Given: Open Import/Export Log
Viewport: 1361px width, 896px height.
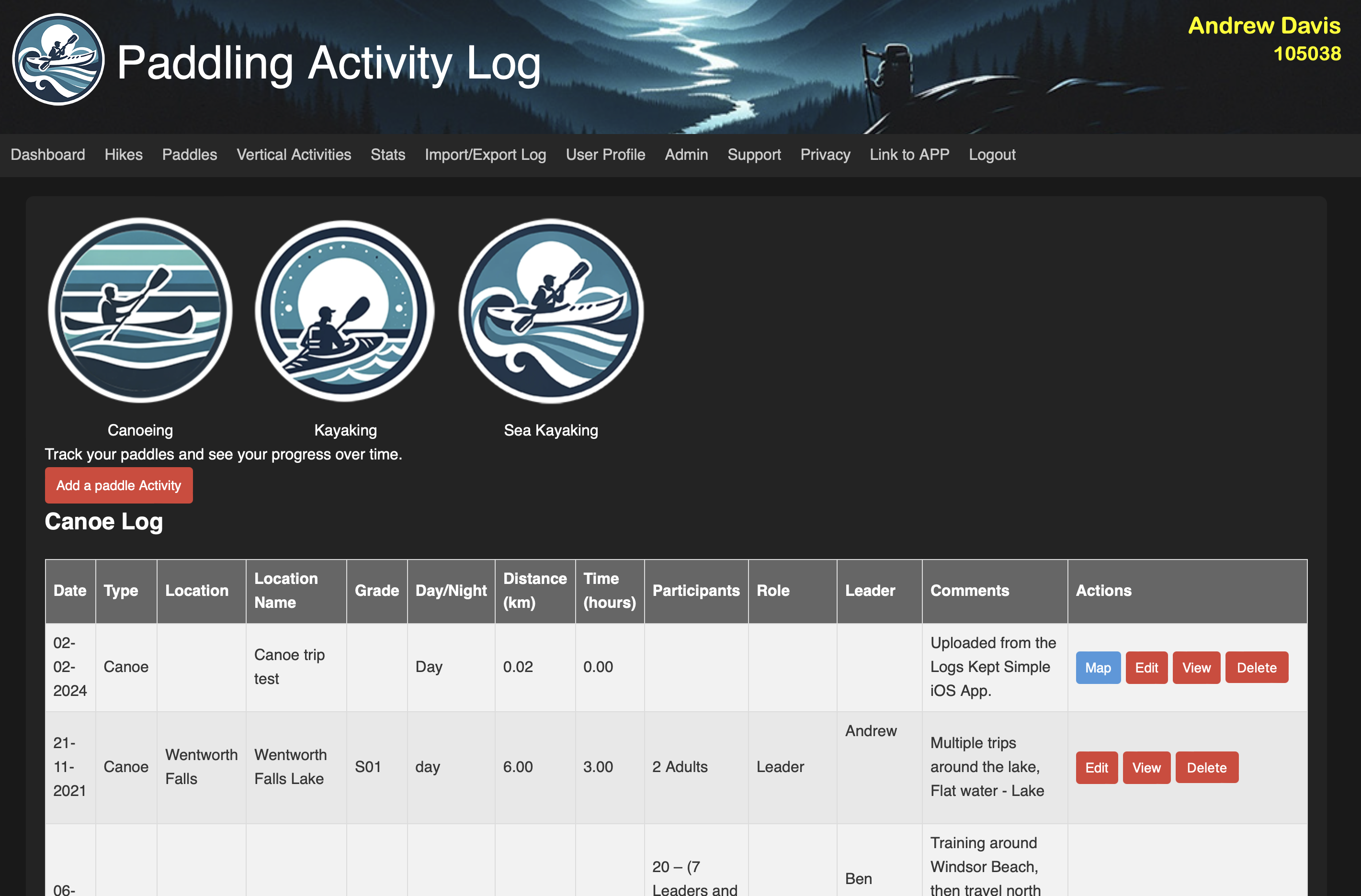Looking at the screenshot, I should click(x=485, y=155).
